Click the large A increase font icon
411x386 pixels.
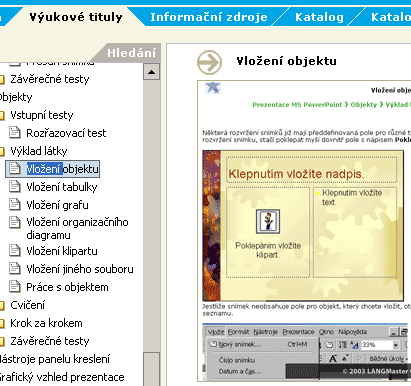click(x=333, y=359)
